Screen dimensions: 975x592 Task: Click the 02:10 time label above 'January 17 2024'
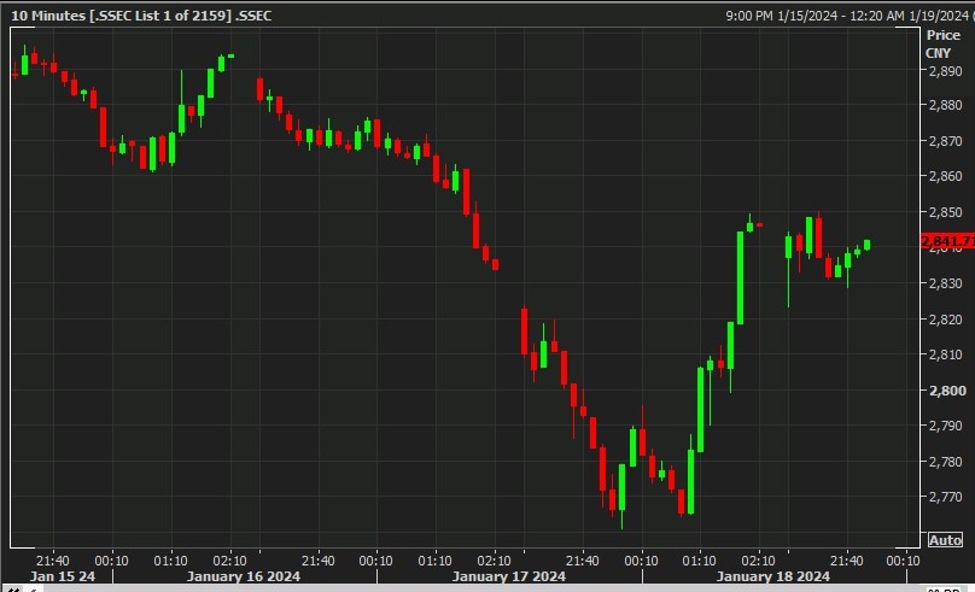pos(494,561)
